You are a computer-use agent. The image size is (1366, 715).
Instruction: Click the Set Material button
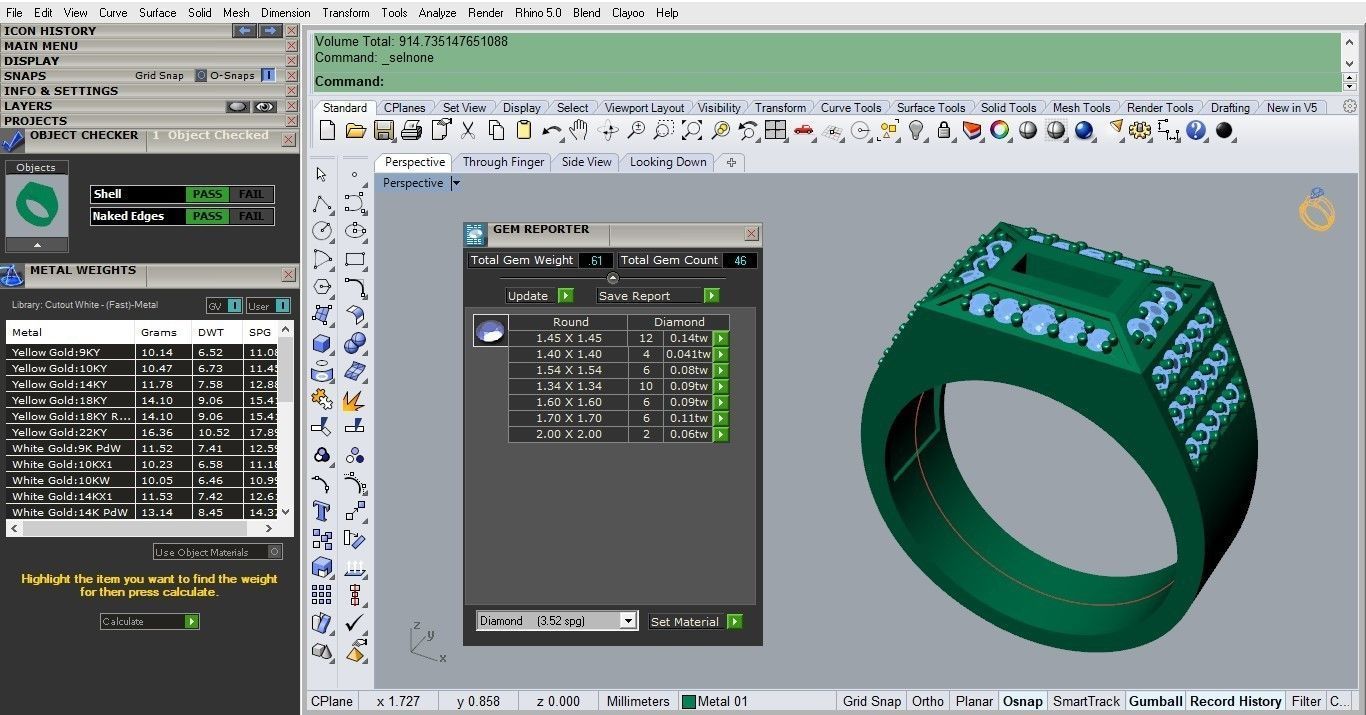(x=696, y=621)
